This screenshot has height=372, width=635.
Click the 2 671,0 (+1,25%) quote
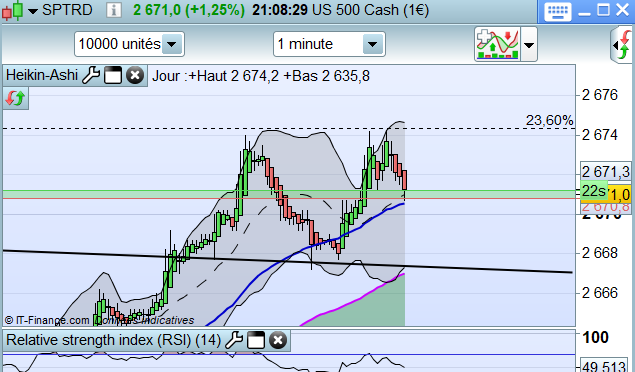pos(189,10)
